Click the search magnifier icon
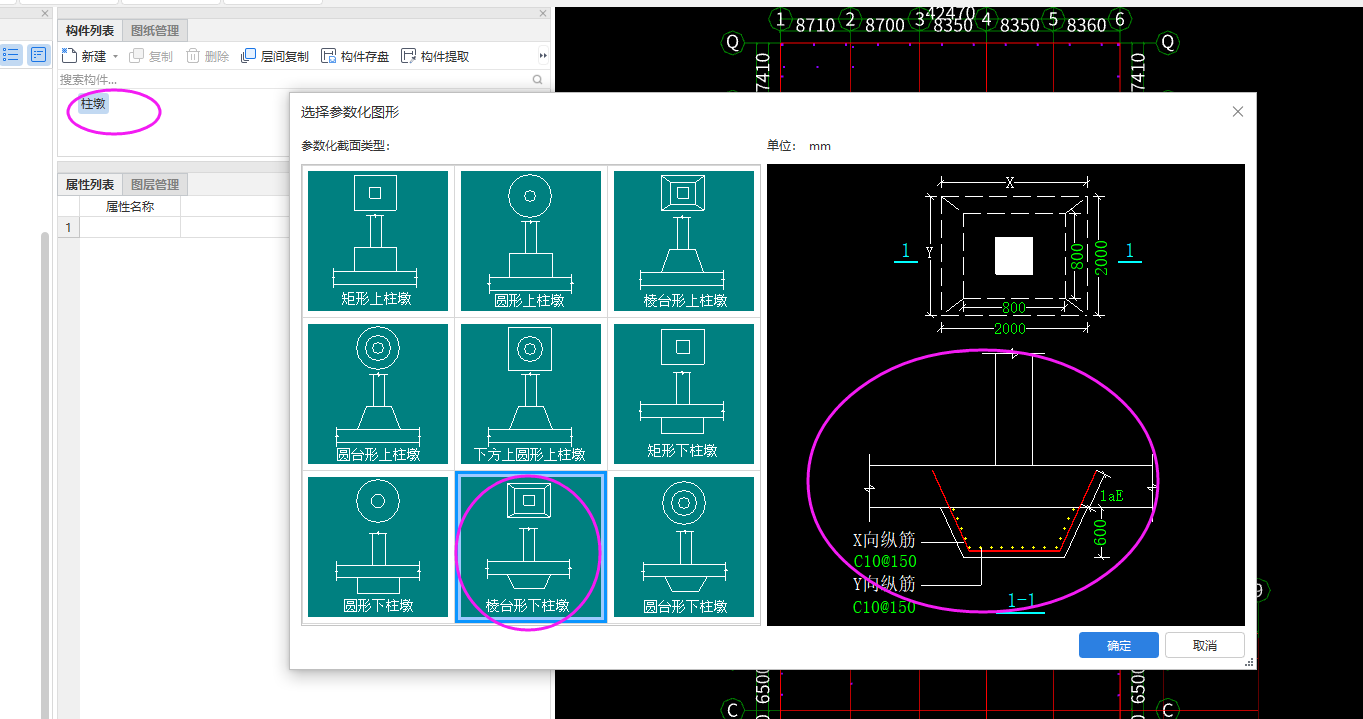Screen dimensions: 1363x719 [538, 79]
